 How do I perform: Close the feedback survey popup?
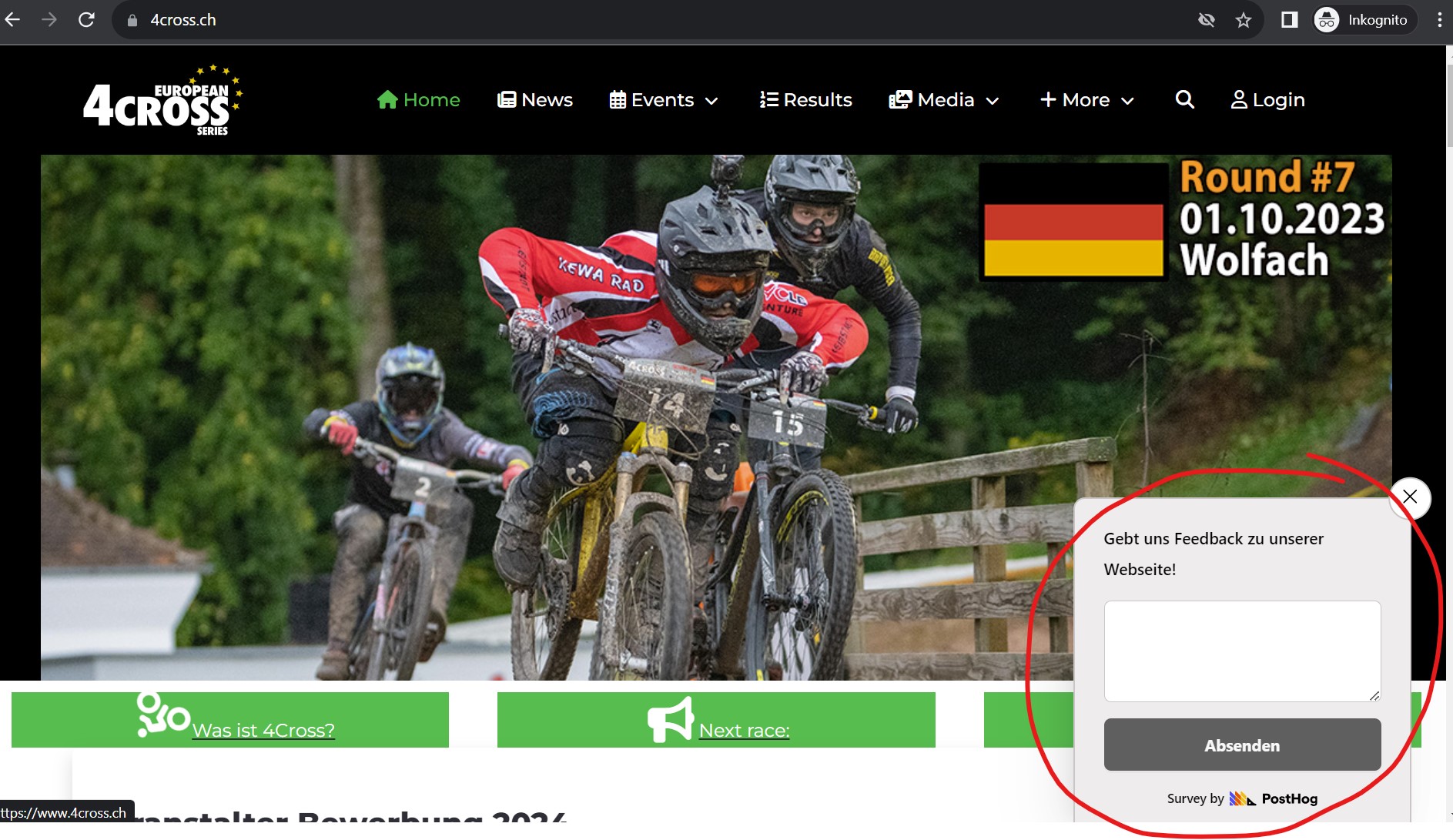tap(1409, 497)
